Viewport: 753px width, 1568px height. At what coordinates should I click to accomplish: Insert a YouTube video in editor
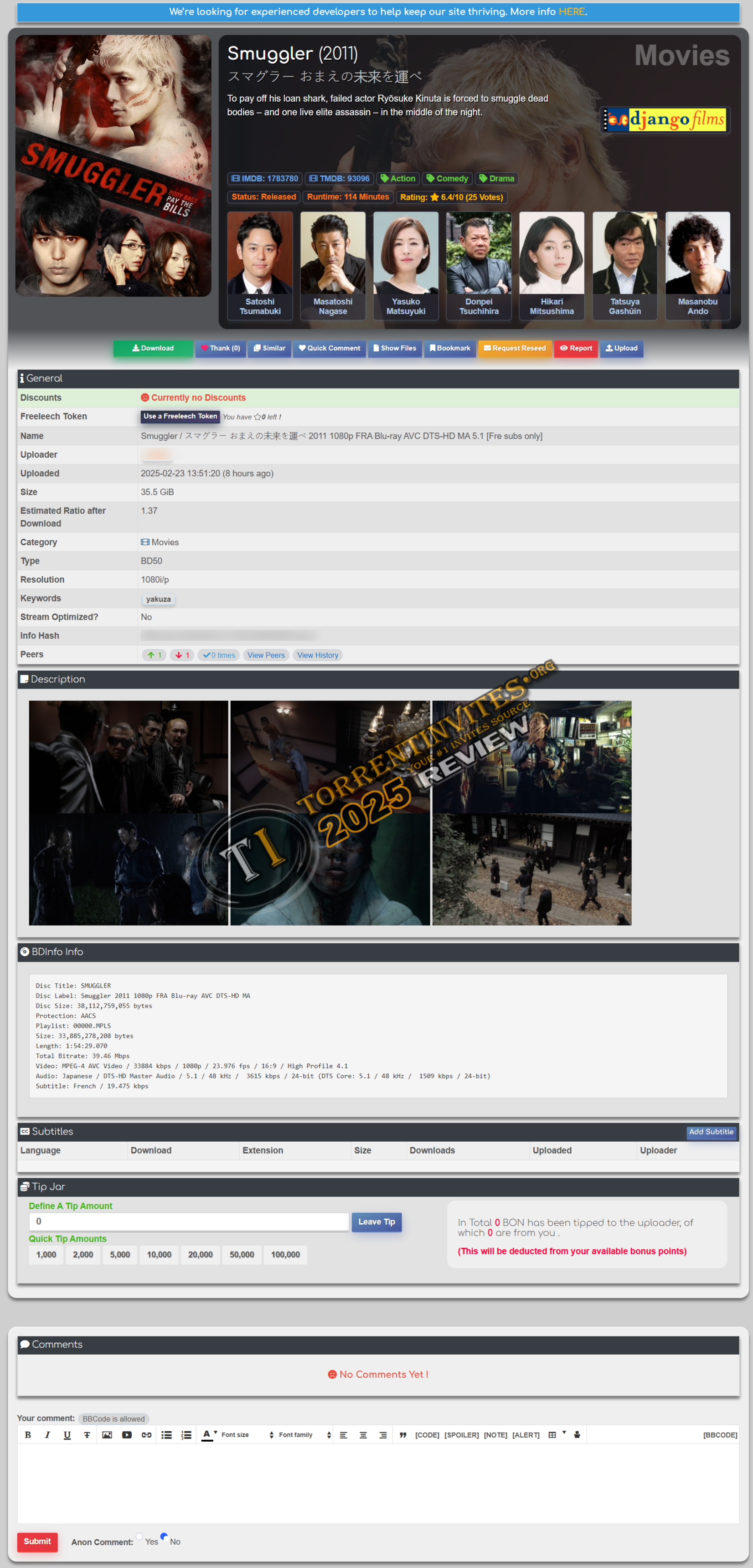[127, 1435]
